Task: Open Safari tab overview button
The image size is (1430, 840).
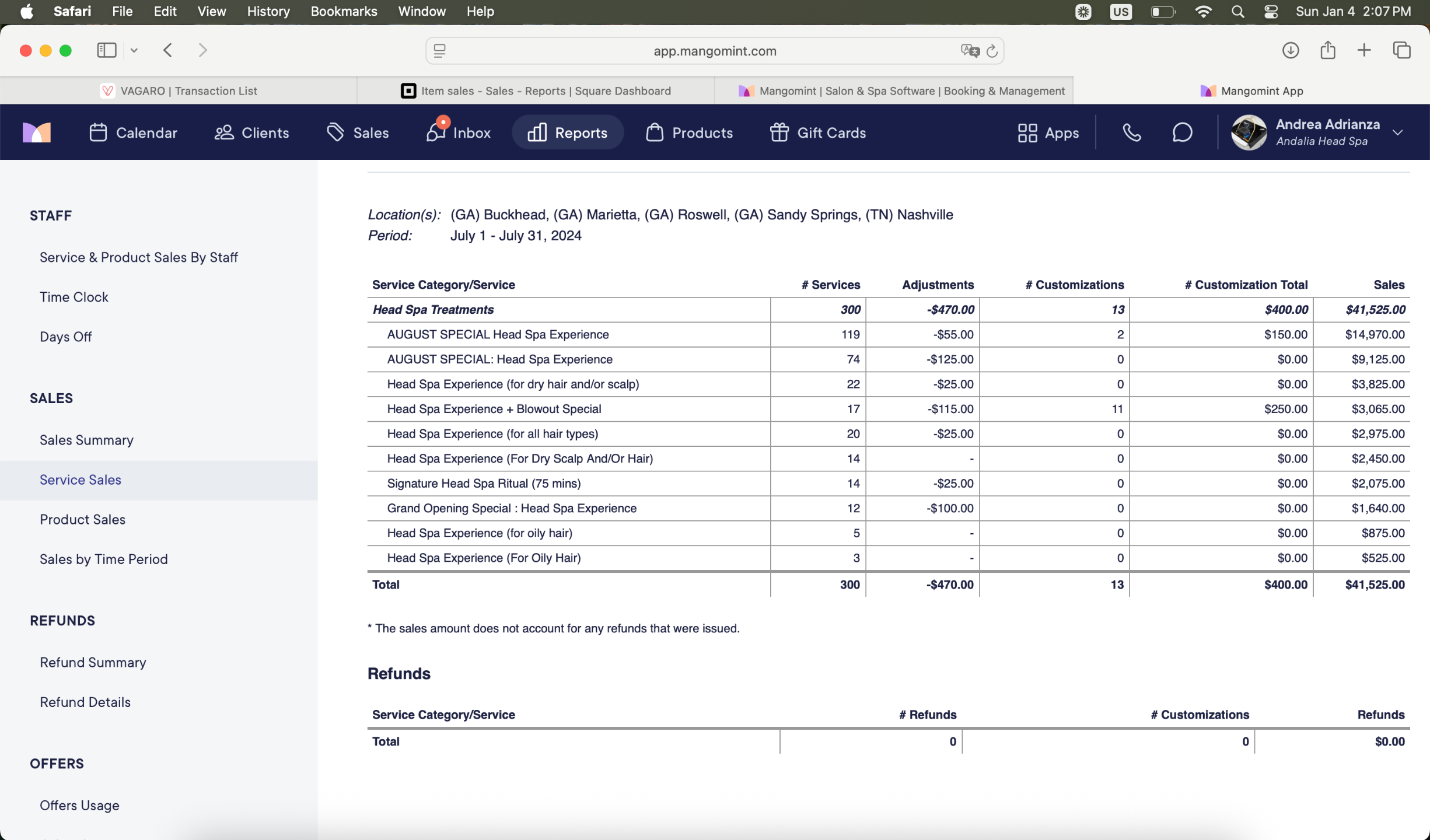Action: [x=1401, y=50]
